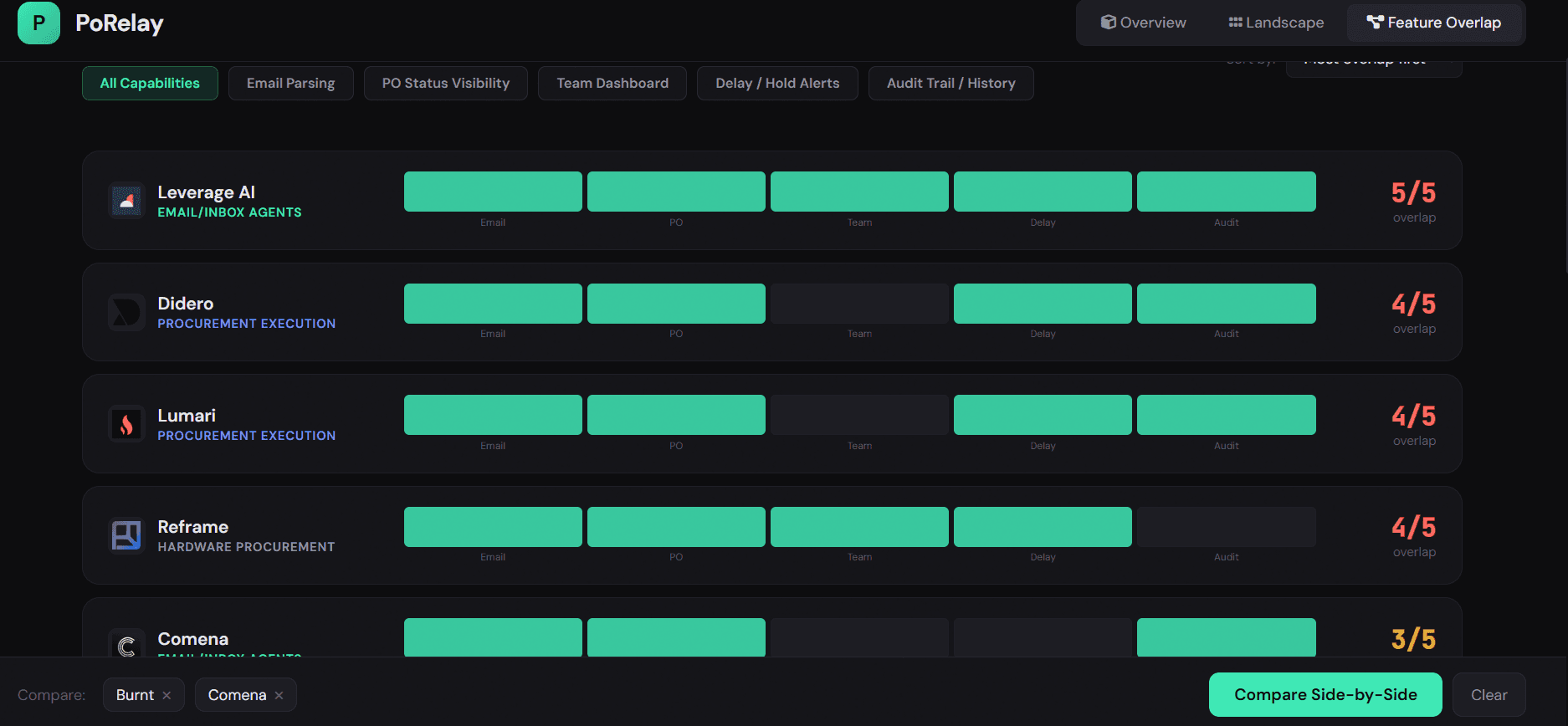1568x726 pixels.
Task: Open the Didero company name
Action: pyautogui.click(x=185, y=304)
